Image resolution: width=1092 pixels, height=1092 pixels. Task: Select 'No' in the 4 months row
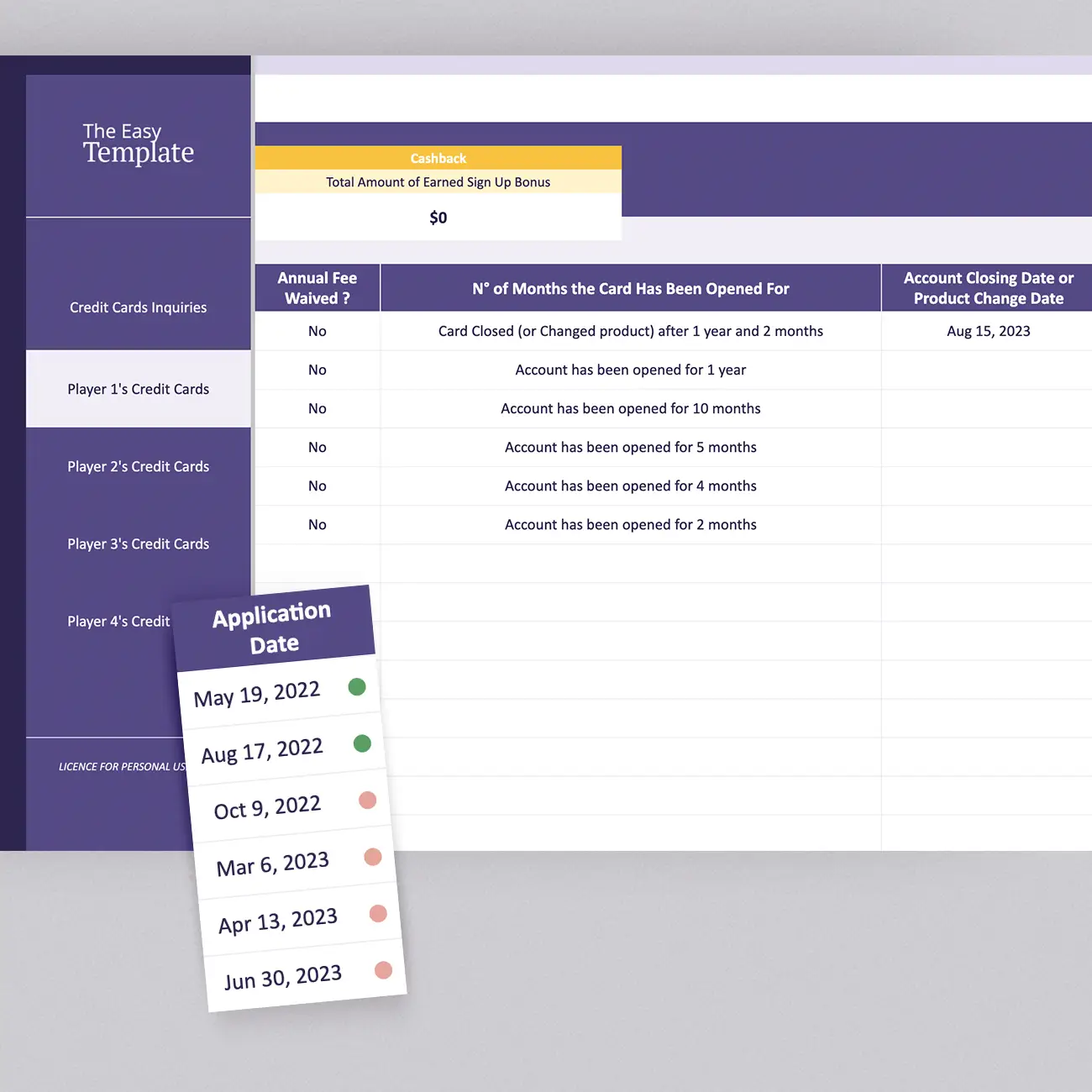318,486
